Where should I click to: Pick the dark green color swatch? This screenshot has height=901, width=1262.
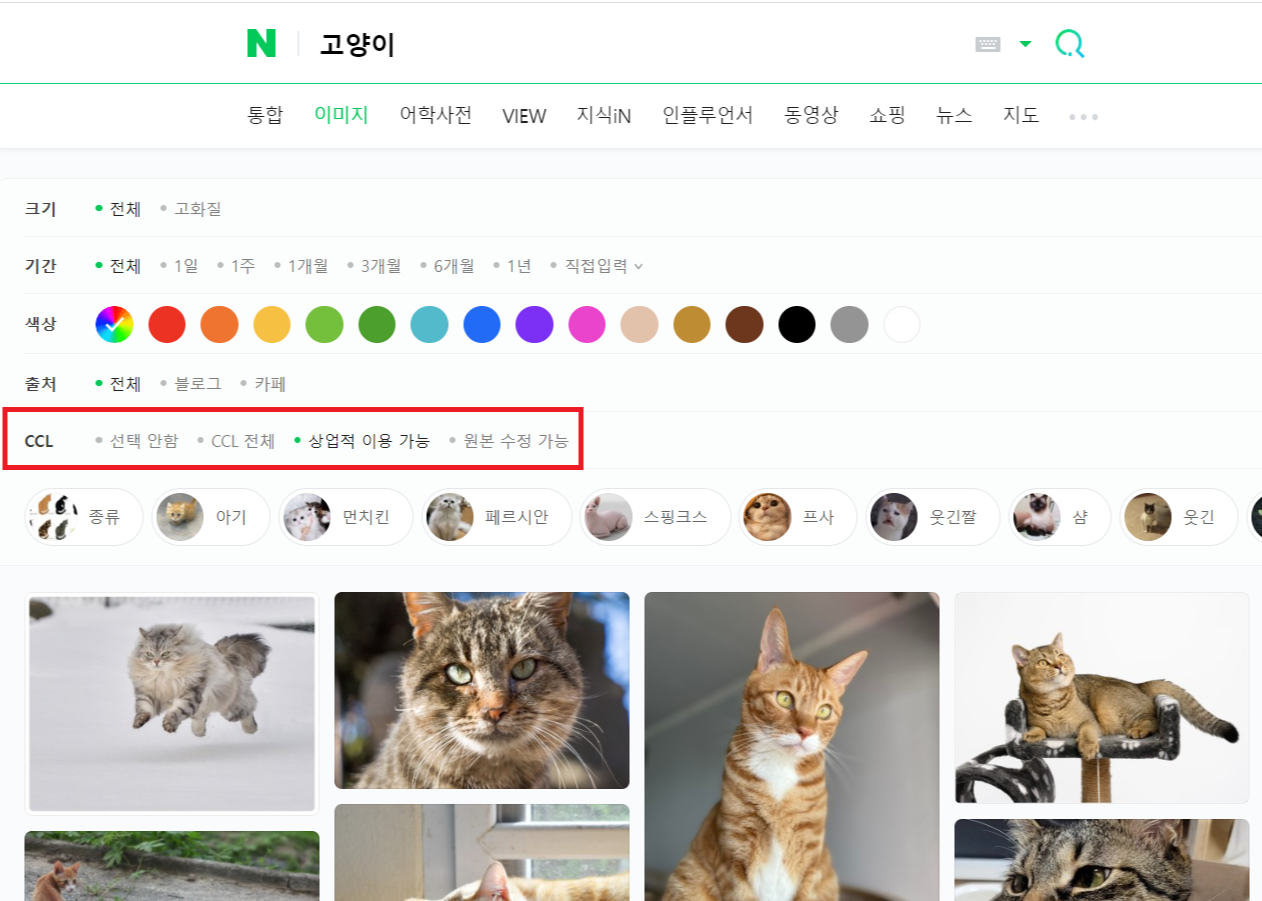tap(377, 325)
